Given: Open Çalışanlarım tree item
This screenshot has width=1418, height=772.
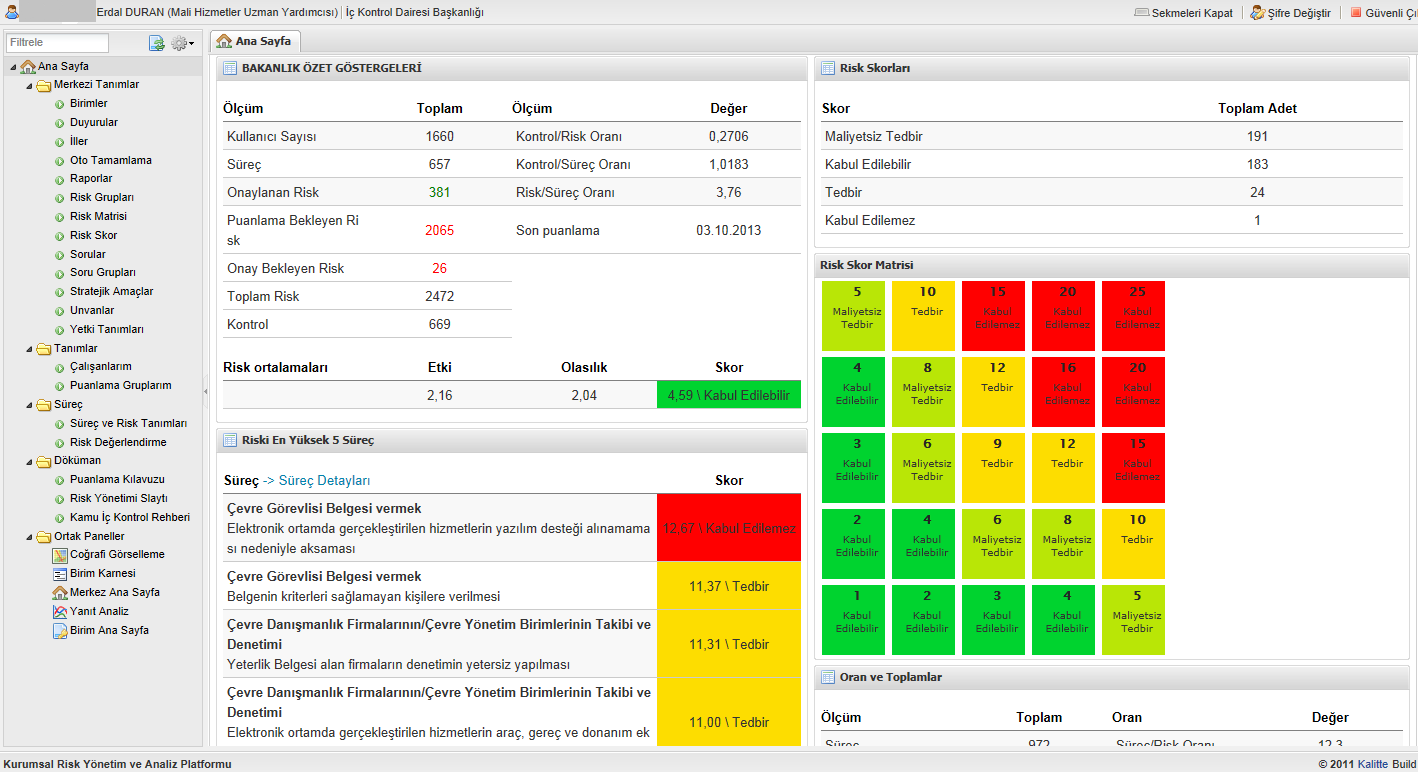Looking at the screenshot, I should [100, 366].
